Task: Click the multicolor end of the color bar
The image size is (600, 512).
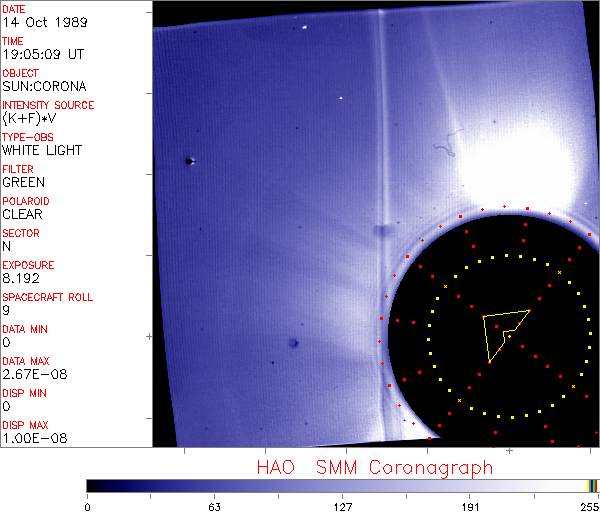Action: coord(593,485)
